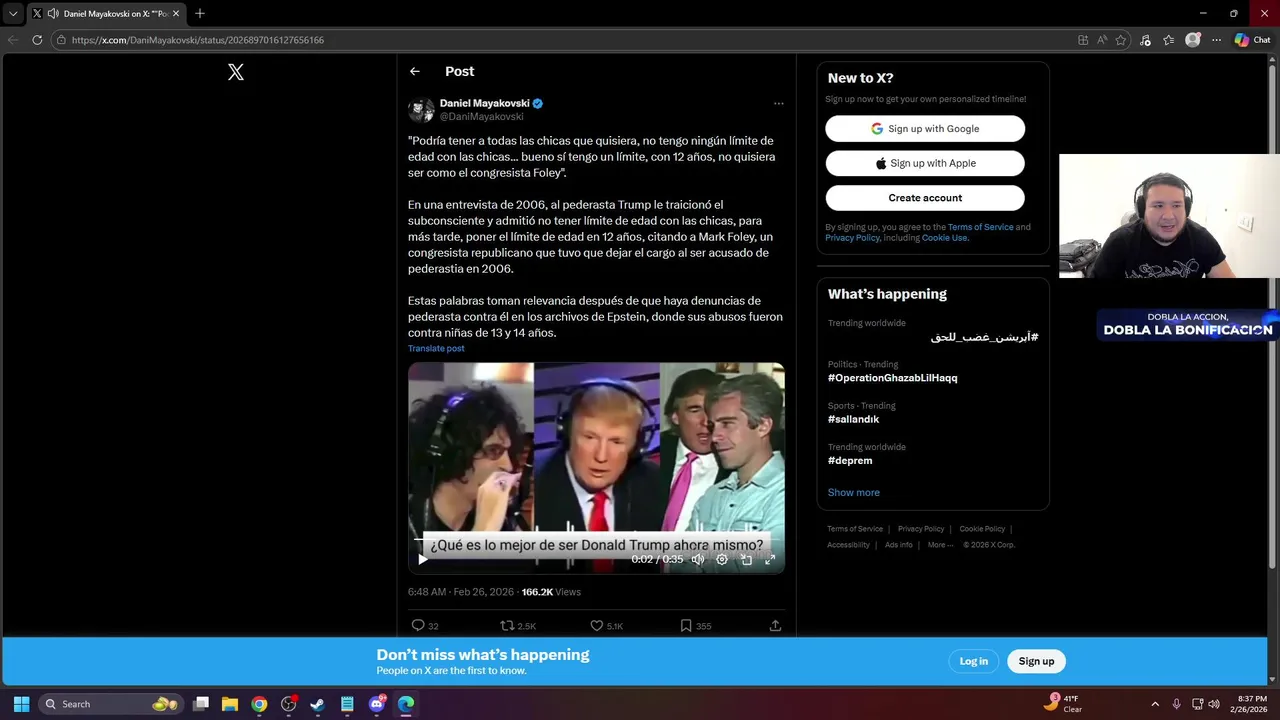Open File Explorer from the taskbar
This screenshot has height=720, width=1280.
pos(230,704)
